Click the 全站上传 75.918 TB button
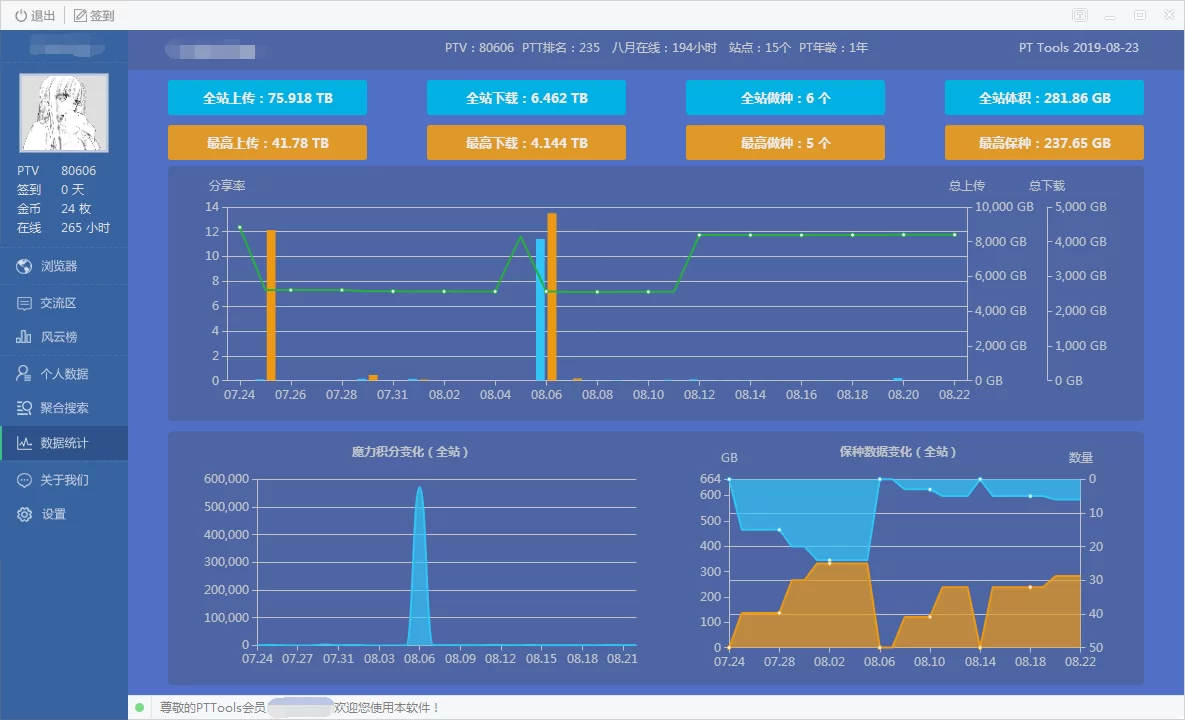The image size is (1185, 720). 267,98
